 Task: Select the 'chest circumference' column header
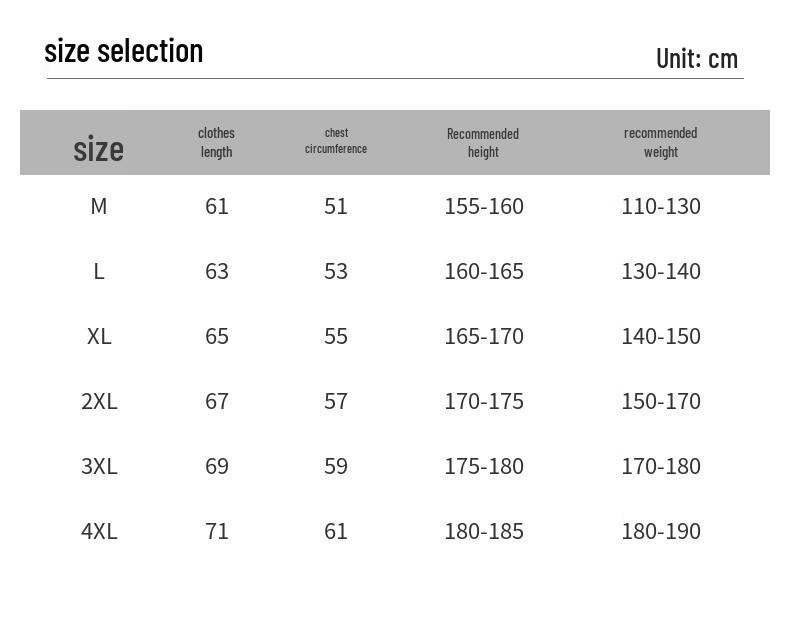click(x=336, y=141)
